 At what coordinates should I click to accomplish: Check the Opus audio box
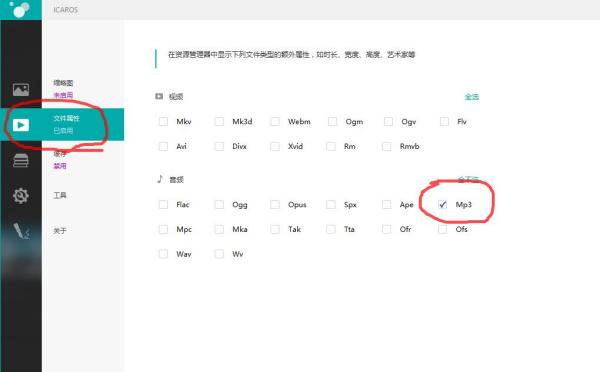(275, 205)
